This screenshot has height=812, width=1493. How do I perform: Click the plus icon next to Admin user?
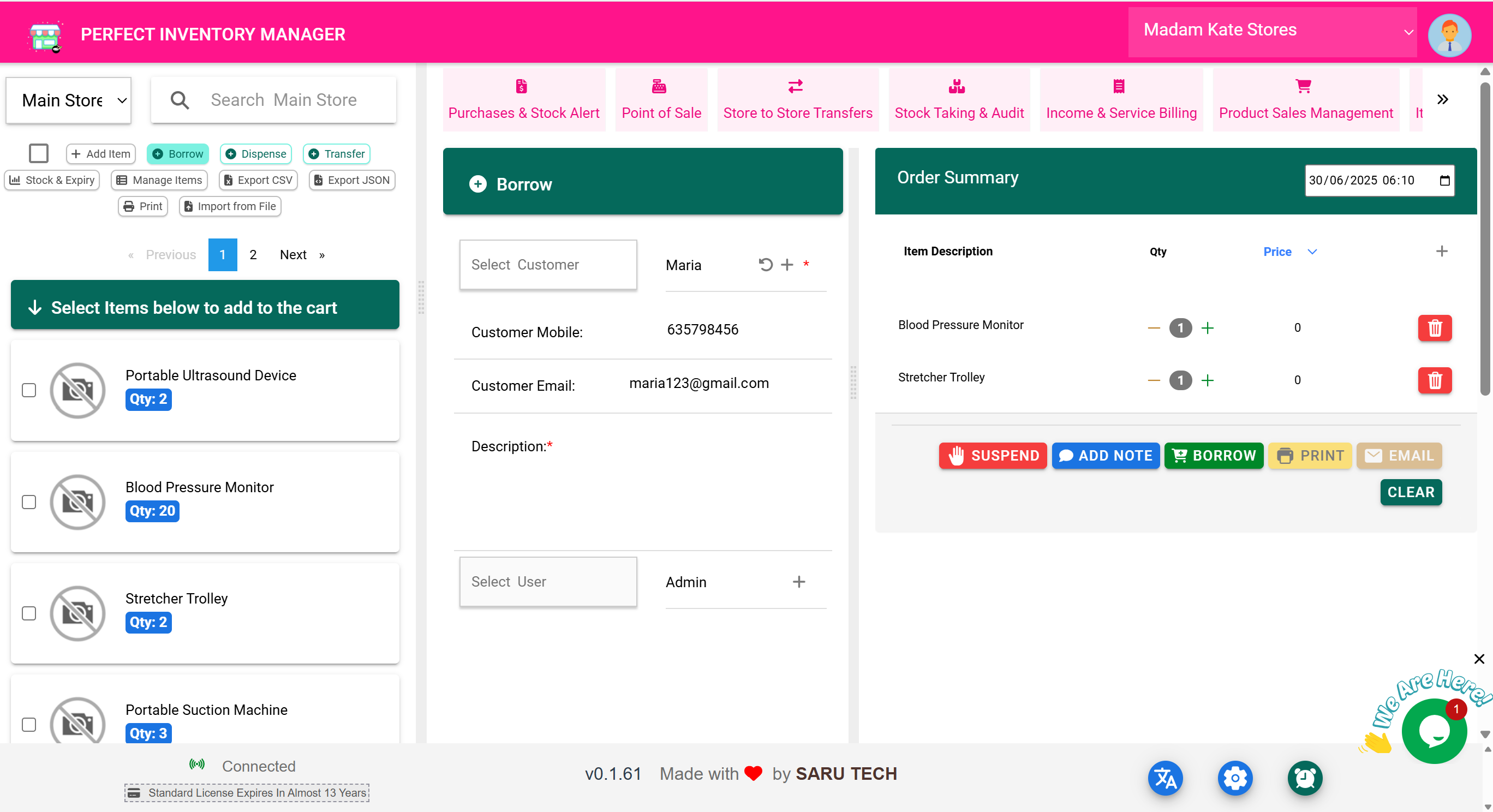point(799,582)
